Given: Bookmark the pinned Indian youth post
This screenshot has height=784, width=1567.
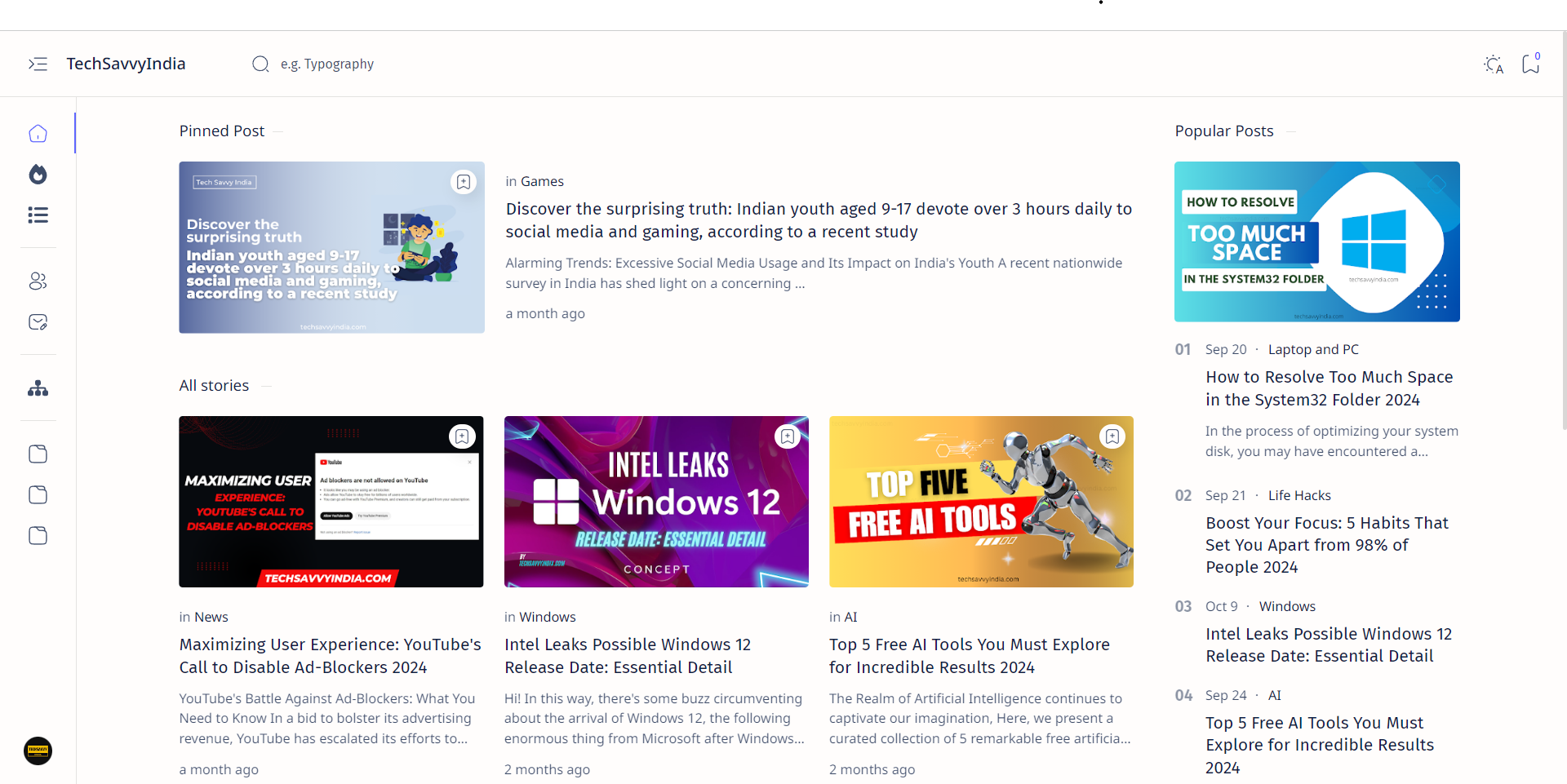Looking at the screenshot, I should pos(464,182).
